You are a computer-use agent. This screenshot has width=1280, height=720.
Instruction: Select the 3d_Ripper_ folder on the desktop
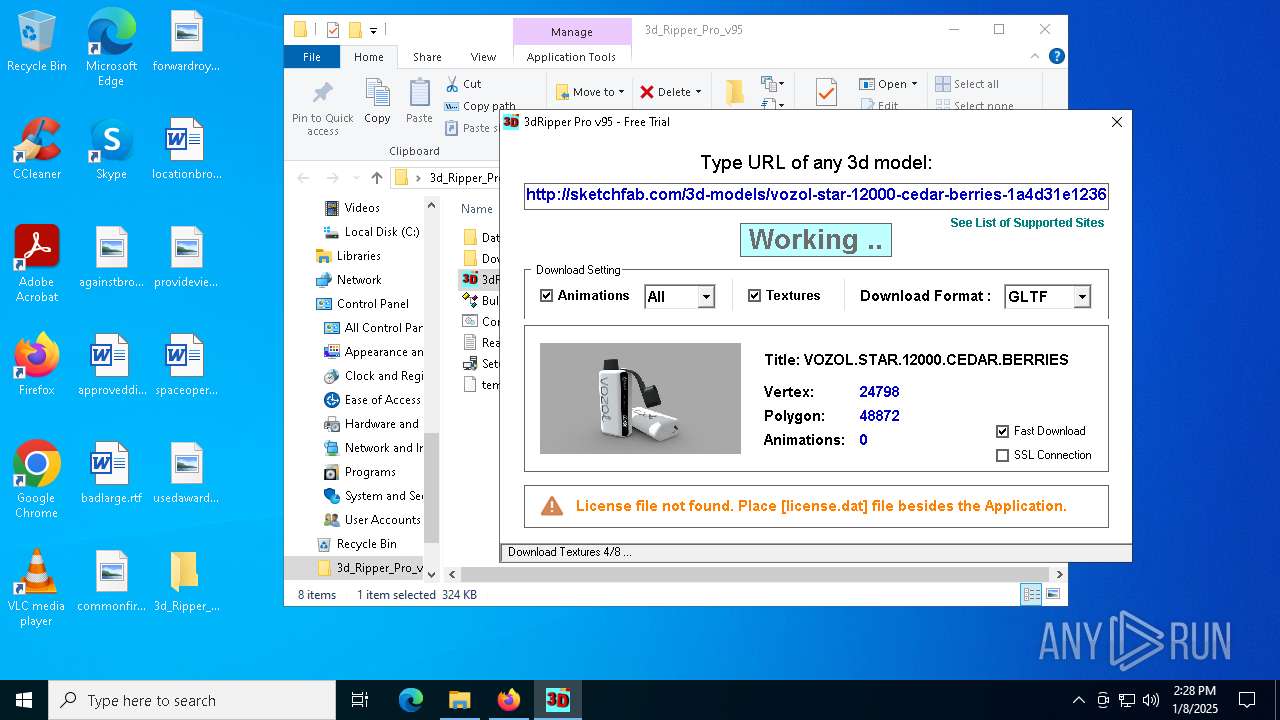pyautogui.click(x=186, y=582)
